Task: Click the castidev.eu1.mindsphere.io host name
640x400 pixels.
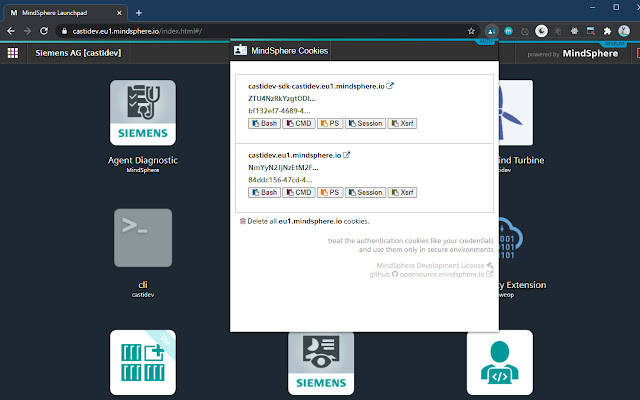Action: click(295, 155)
